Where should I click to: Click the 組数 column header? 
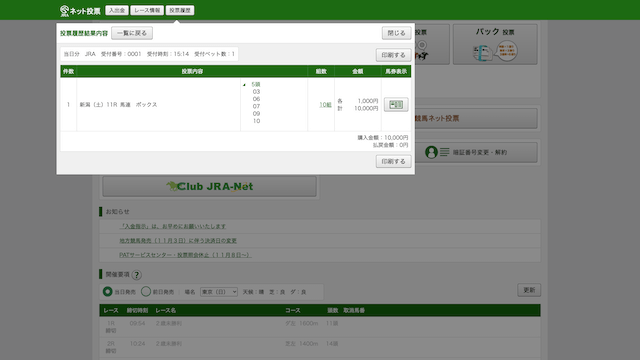point(321,71)
